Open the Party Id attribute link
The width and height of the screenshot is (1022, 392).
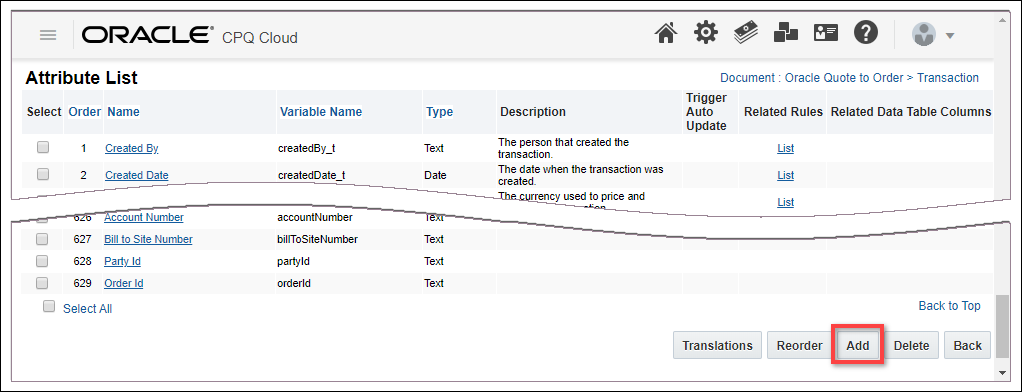[x=123, y=261]
